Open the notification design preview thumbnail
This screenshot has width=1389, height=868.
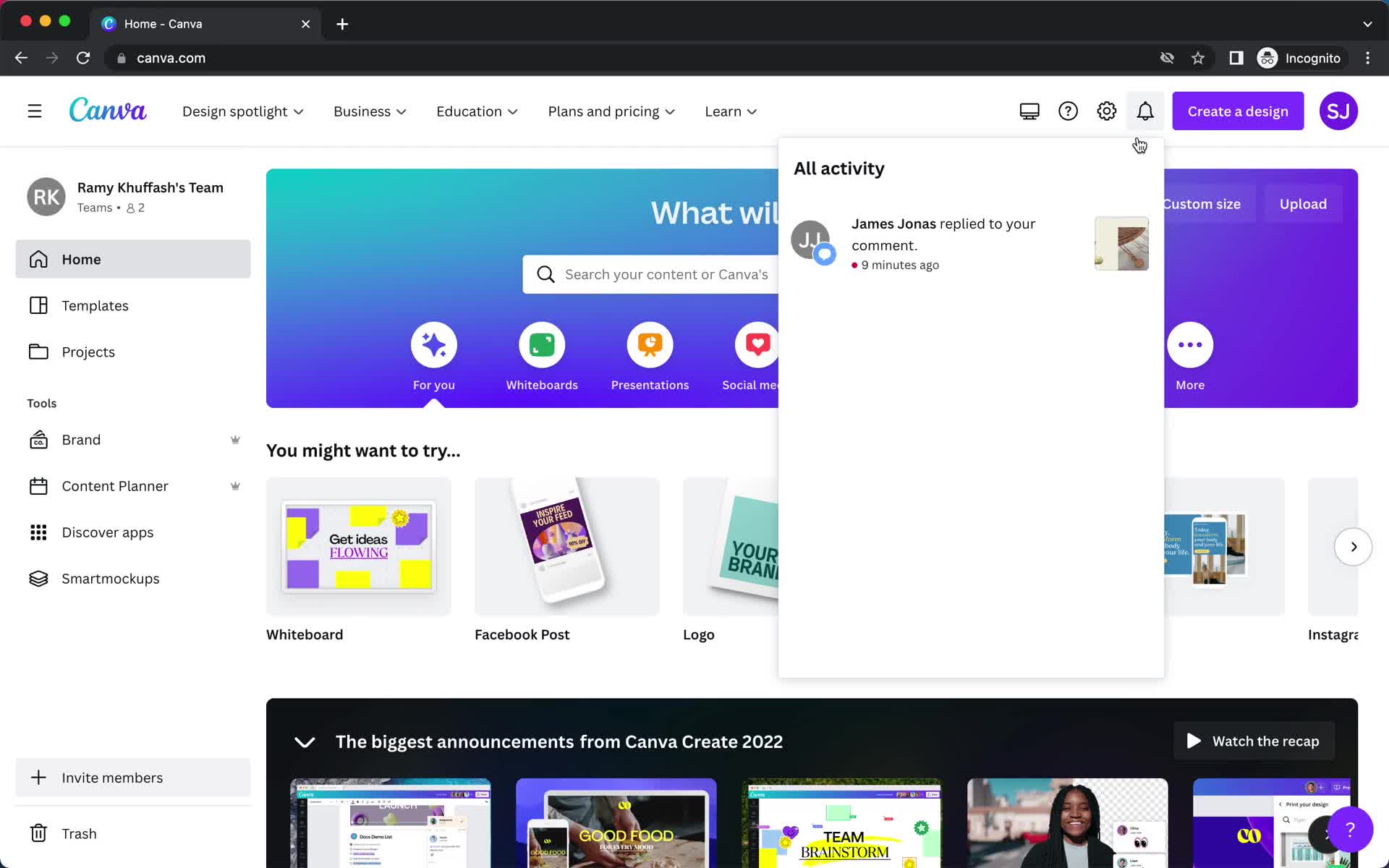click(1121, 244)
